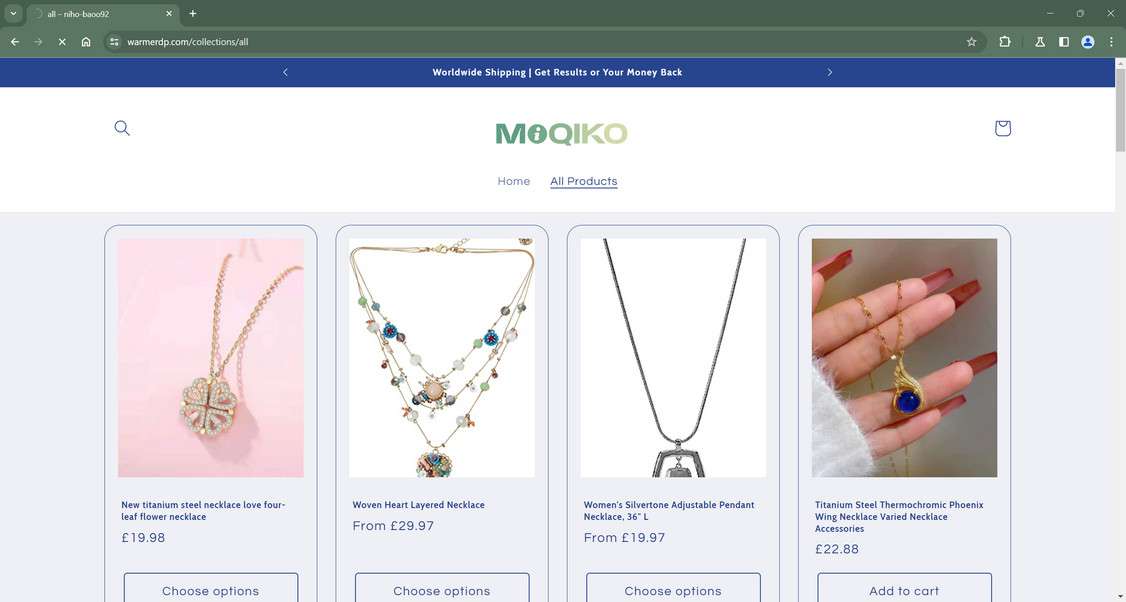The height and width of the screenshot is (602, 1126).
Task: Add the Phoenix Wing Necklace to cart
Action: coord(904,588)
